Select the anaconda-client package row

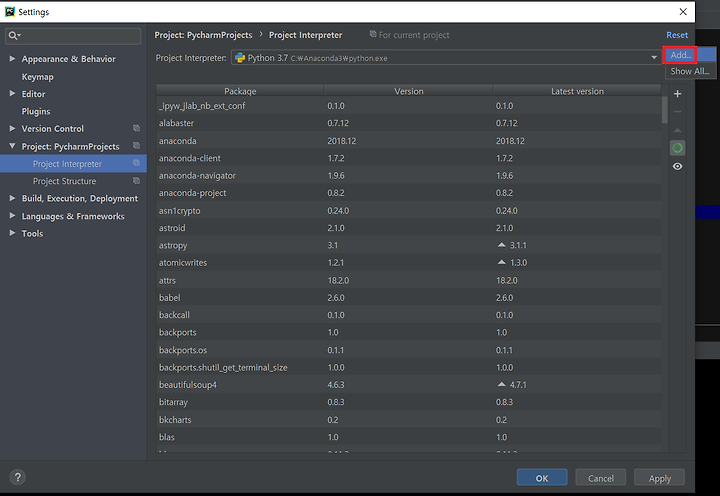point(409,158)
